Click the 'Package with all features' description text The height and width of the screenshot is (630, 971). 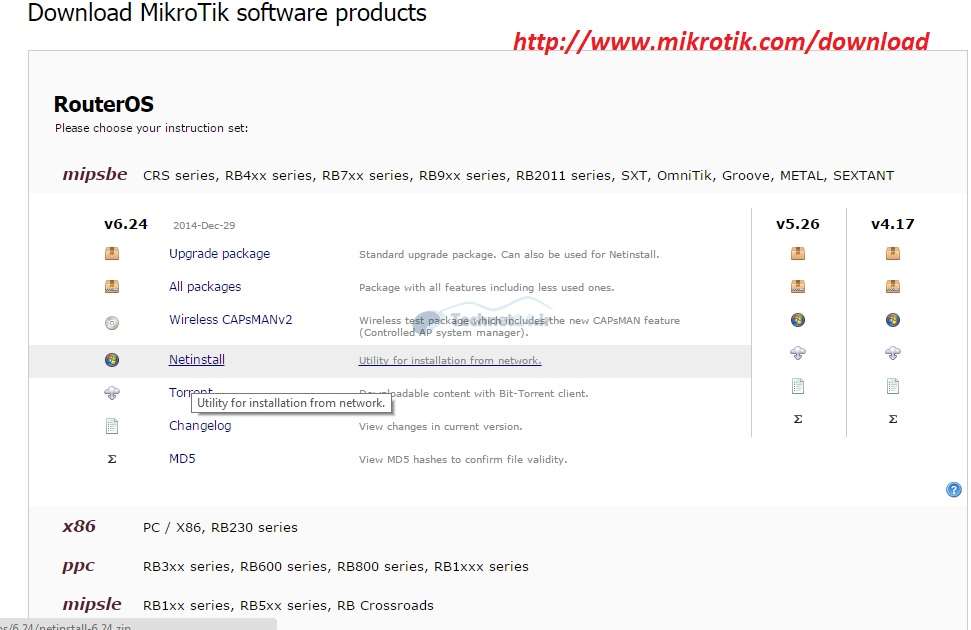tap(486, 287)
